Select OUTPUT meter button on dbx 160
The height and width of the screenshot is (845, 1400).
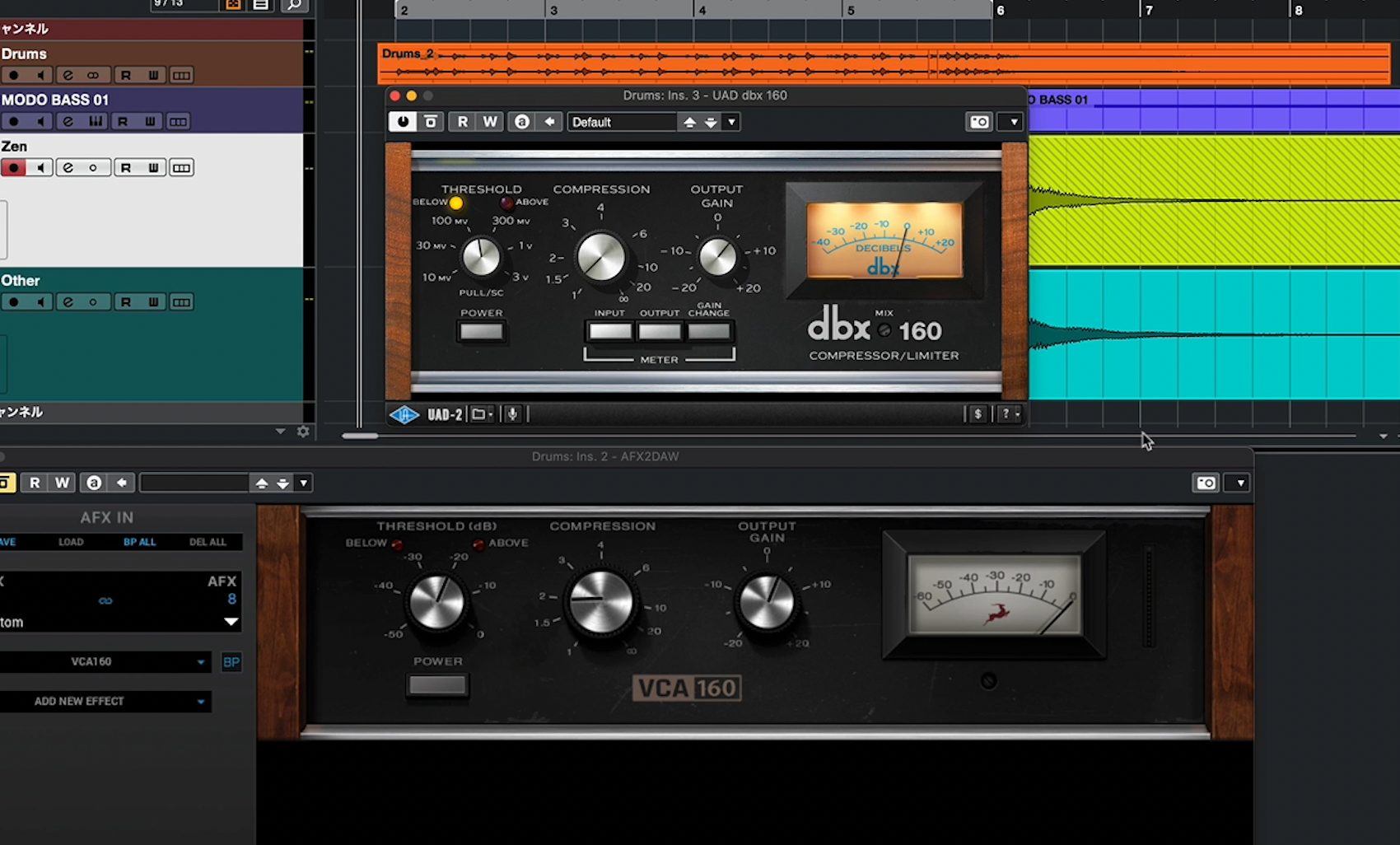click(x=660, y=332)
